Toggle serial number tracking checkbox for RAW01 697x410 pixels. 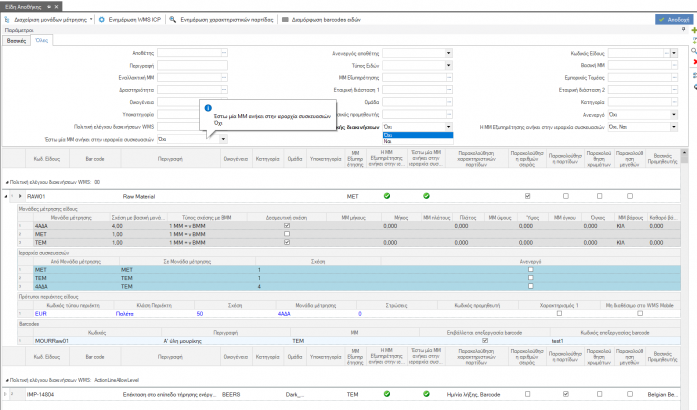pos(528,196)
